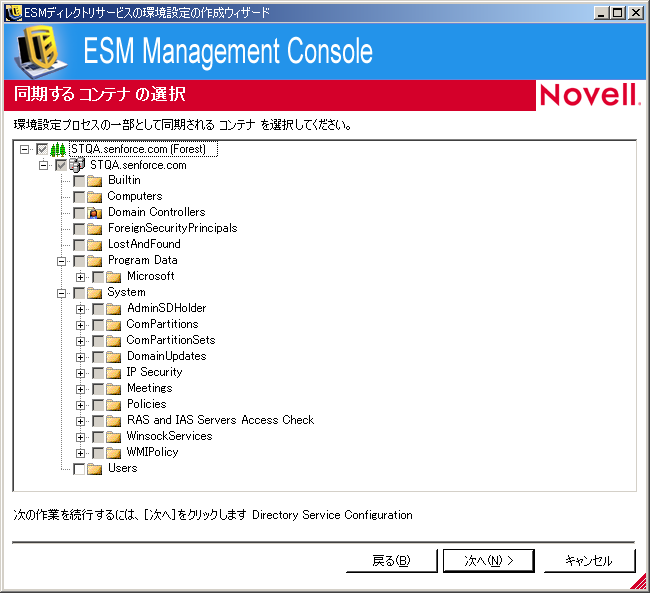
Task: Select the Domain Controllers label
Action: 157,212
